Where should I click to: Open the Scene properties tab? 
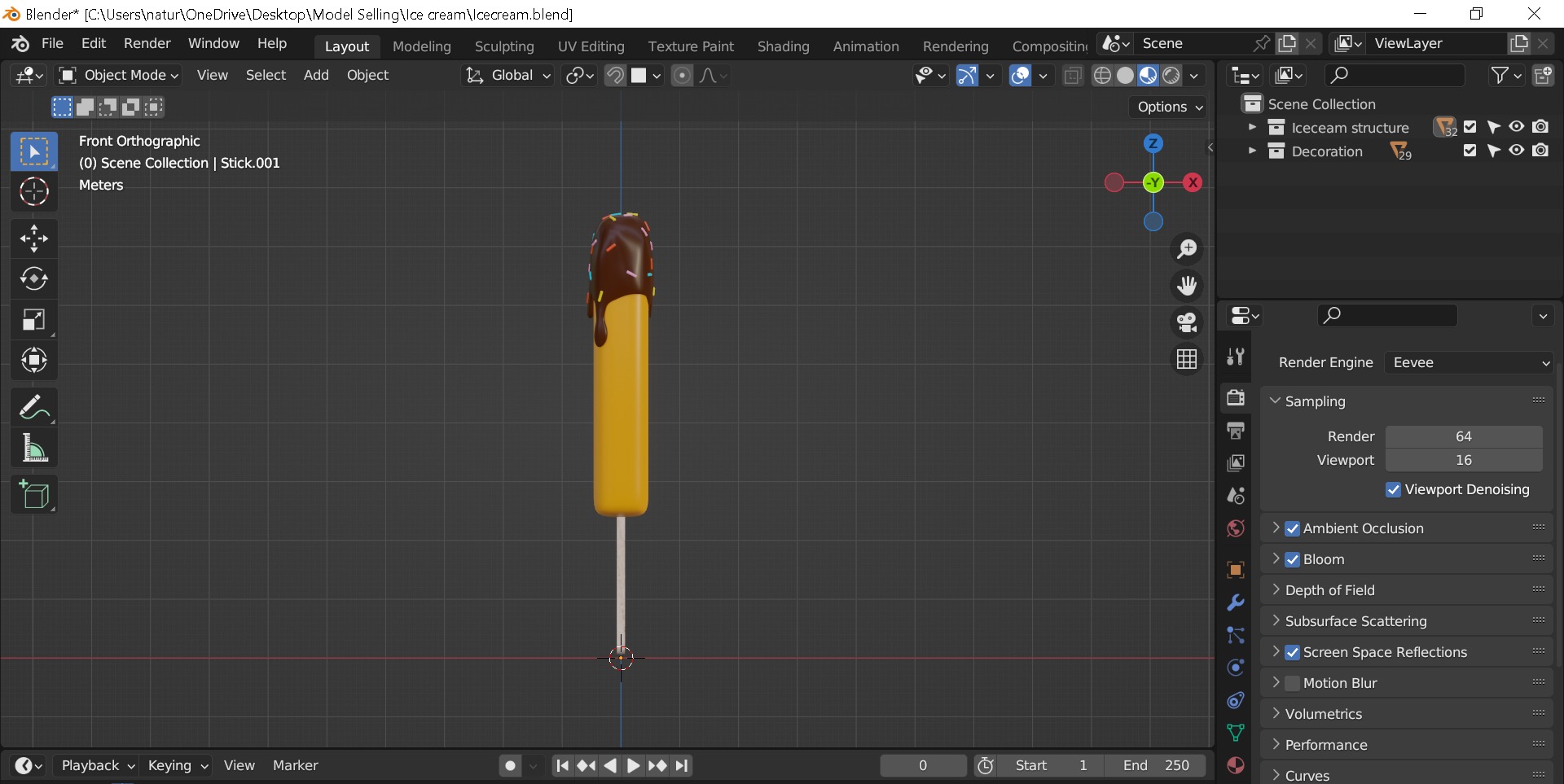(x=1236, y=495)
